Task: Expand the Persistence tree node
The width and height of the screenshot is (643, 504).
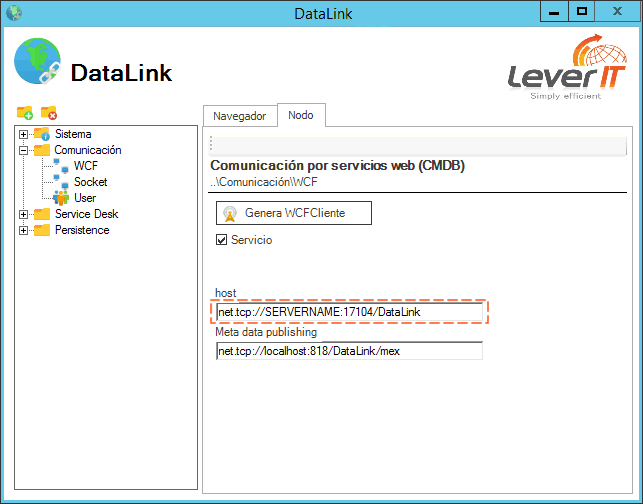Action: click(x=23, y=230)
